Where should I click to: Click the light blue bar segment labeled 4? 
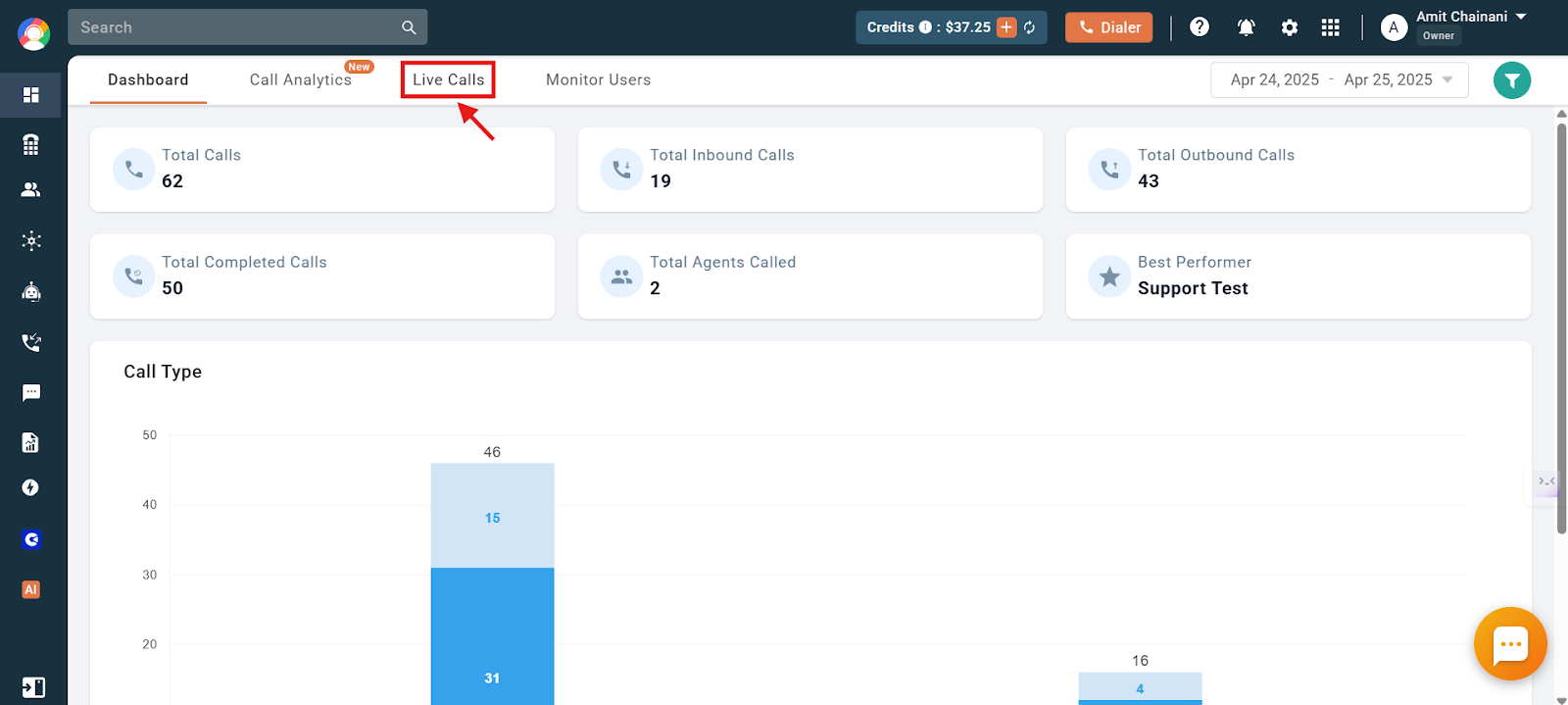(x=1140, y=686)
